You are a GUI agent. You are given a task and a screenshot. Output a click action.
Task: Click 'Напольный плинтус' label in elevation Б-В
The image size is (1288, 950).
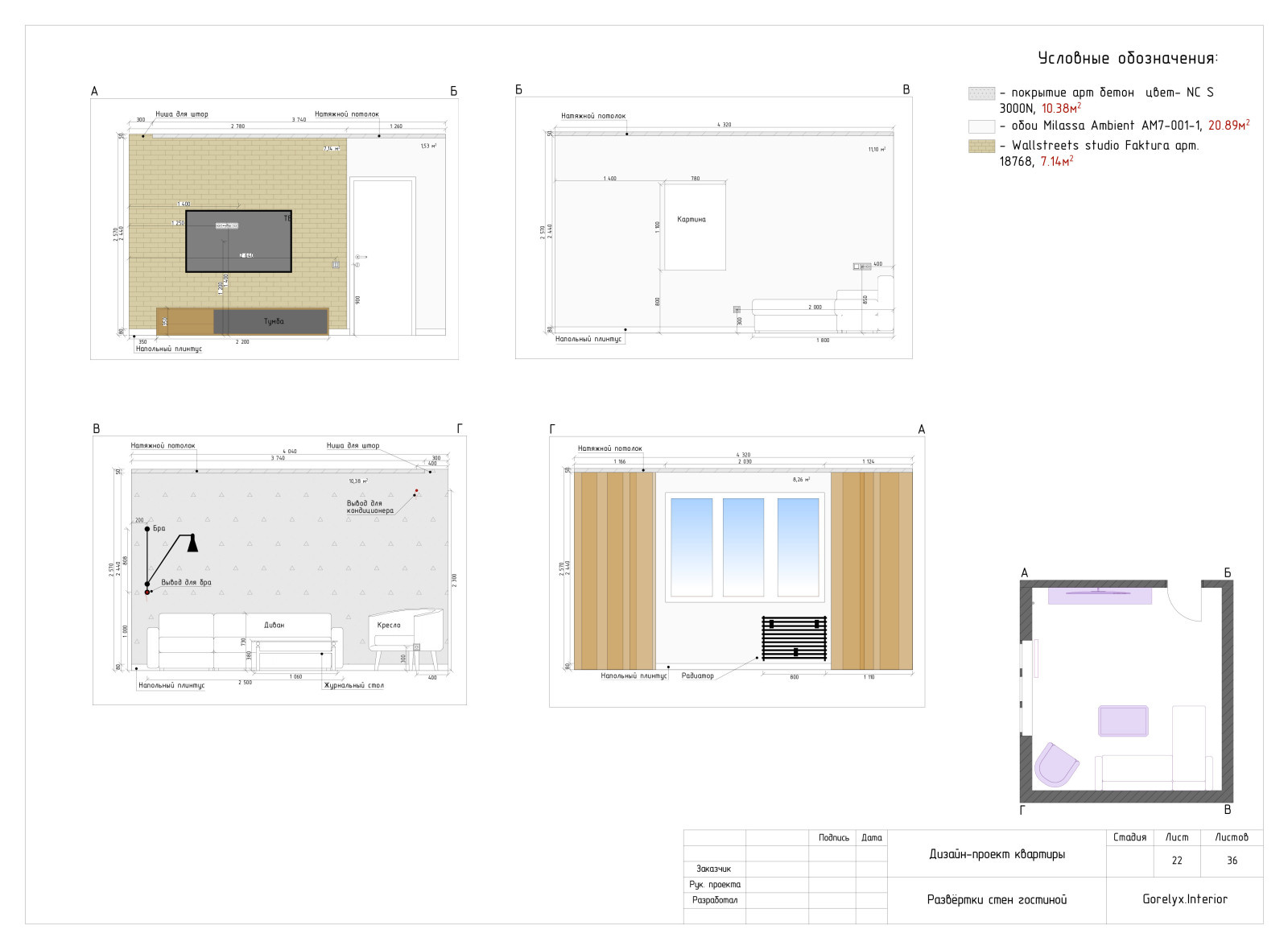(588, 339)
